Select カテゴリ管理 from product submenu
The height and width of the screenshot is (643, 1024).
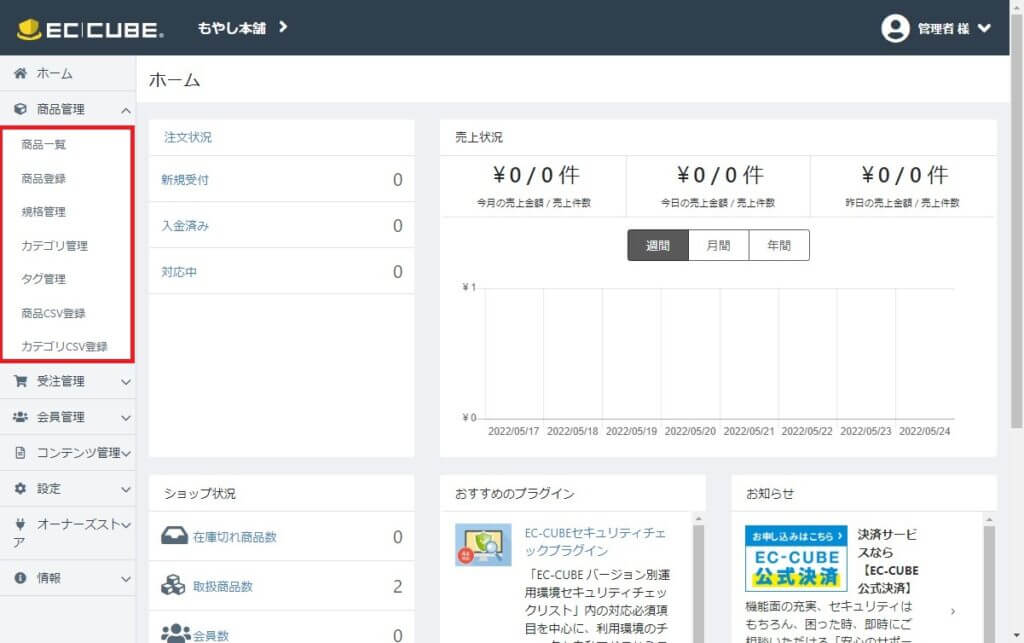tap(55, 246)
